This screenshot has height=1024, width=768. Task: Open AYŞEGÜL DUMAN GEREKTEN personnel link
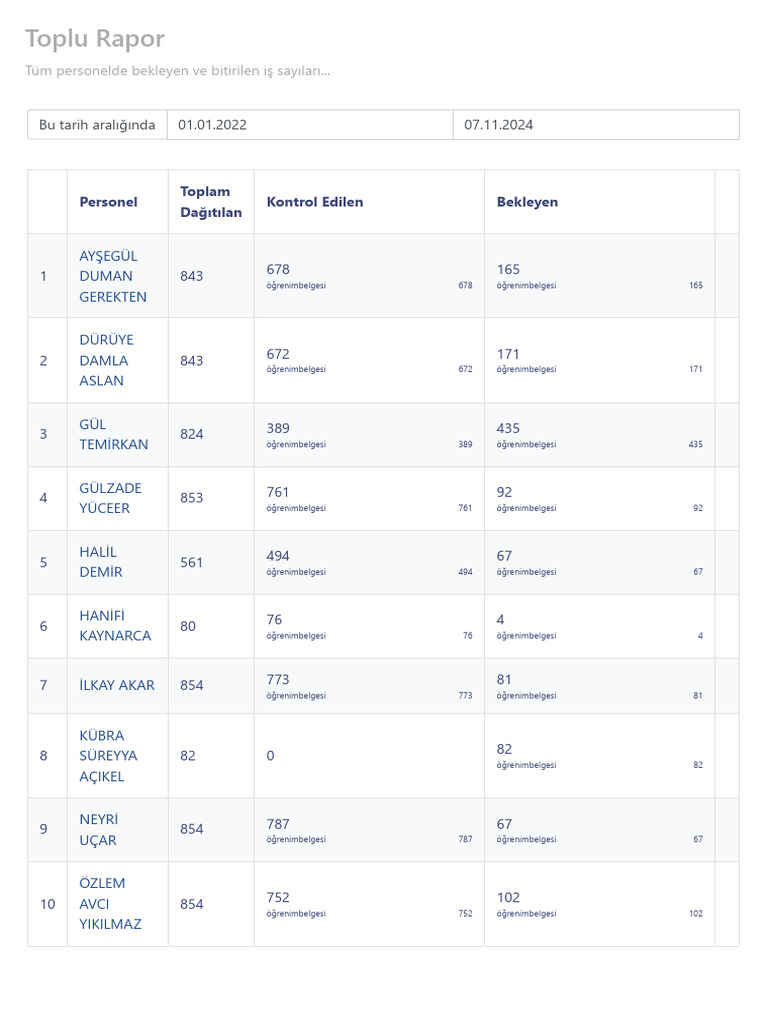(x=113, y=276)
